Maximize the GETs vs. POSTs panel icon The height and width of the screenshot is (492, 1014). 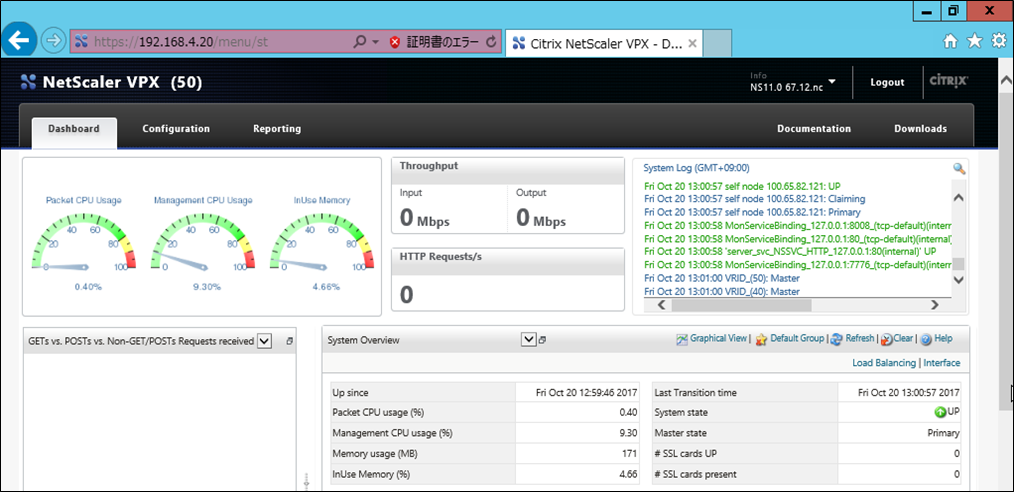[x=289, y=340]
